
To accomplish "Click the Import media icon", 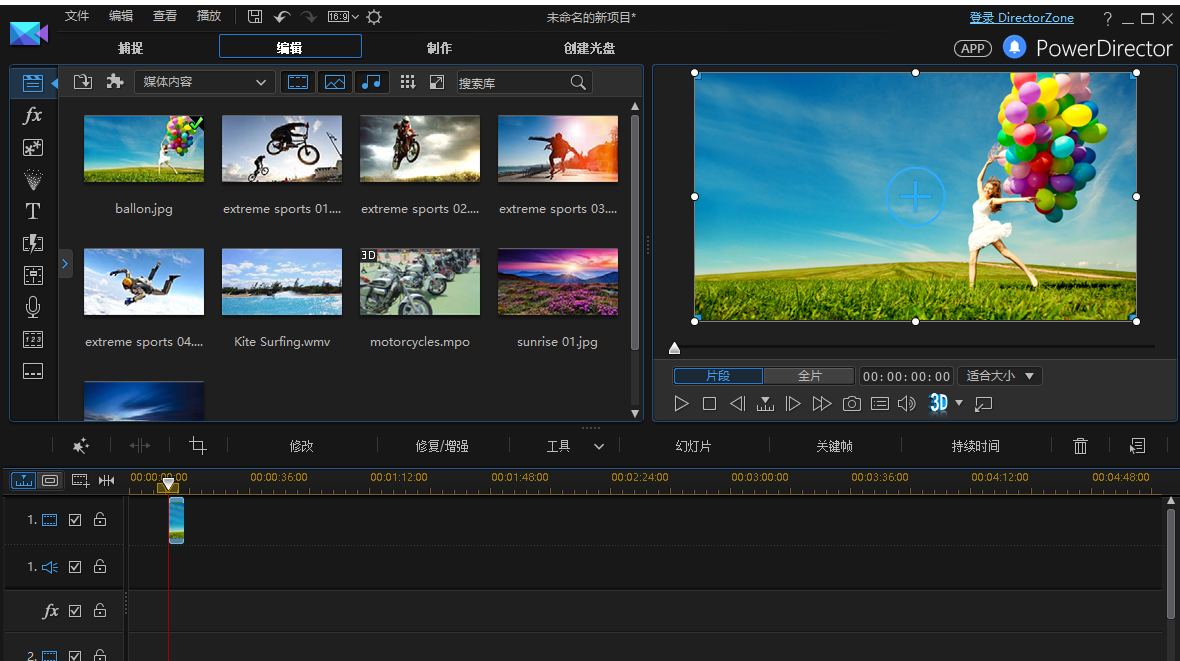I will tap(83, 82).
